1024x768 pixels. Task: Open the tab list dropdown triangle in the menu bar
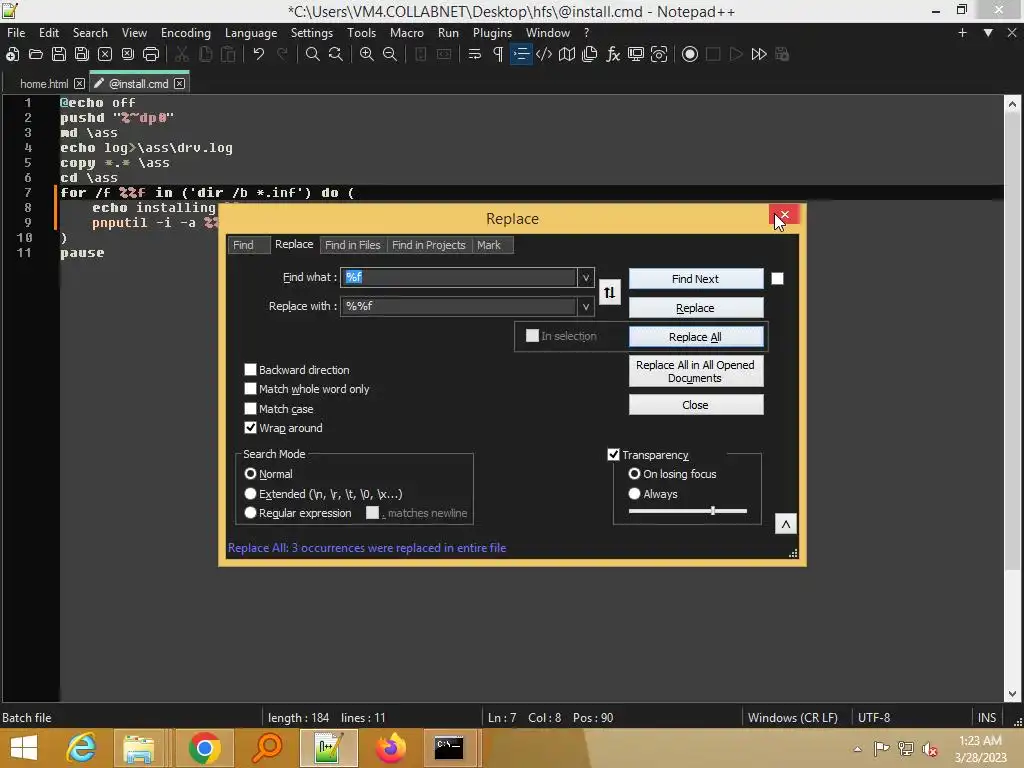tap(988, 33)
